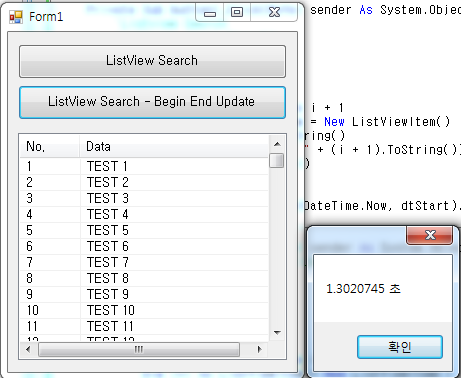Image resolution: width=461 pixels, height=378 pixels.
Task: Click the list's vertical scrollbar down arrow
Action: [277, 332]
